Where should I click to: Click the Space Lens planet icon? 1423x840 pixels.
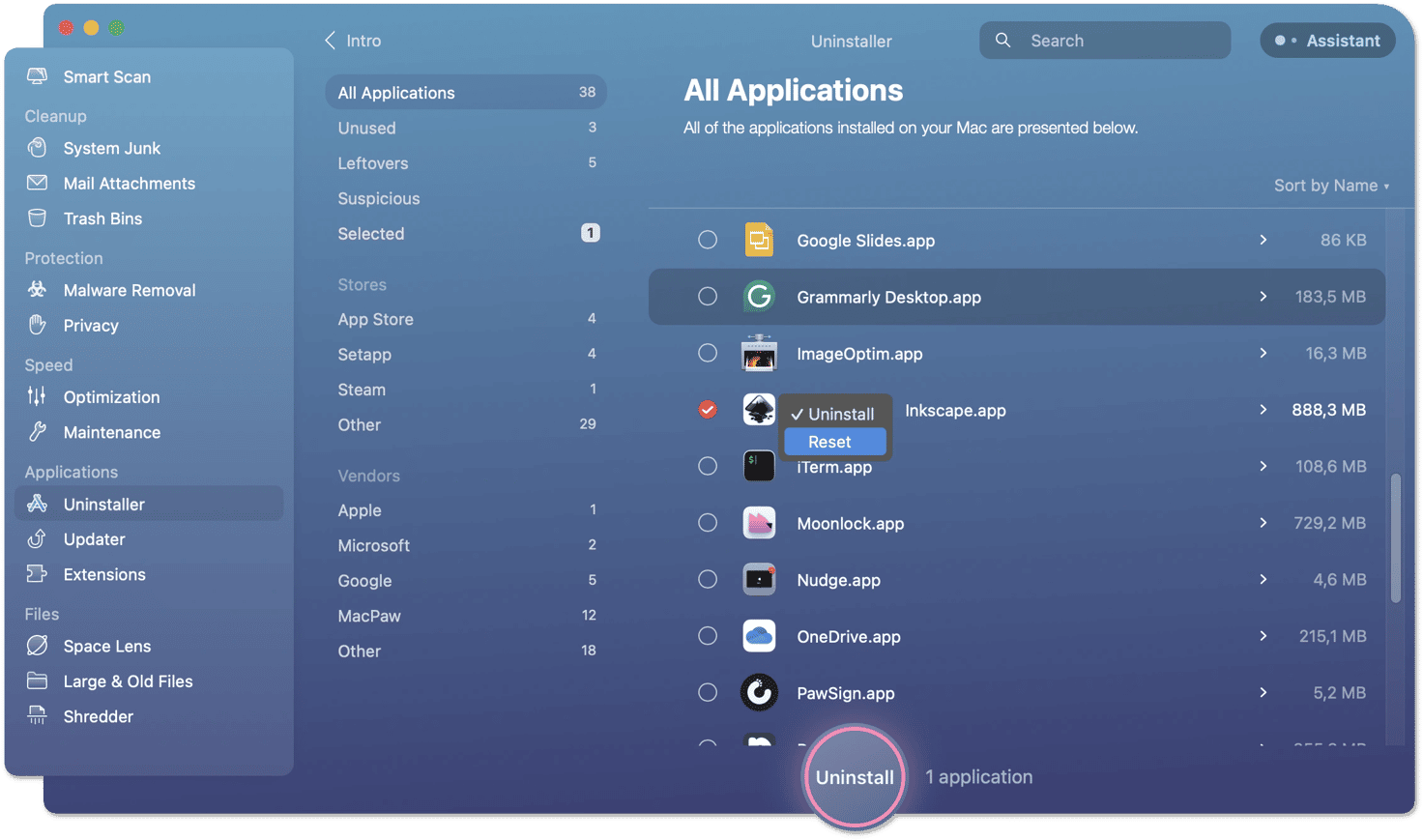(37, 646)
